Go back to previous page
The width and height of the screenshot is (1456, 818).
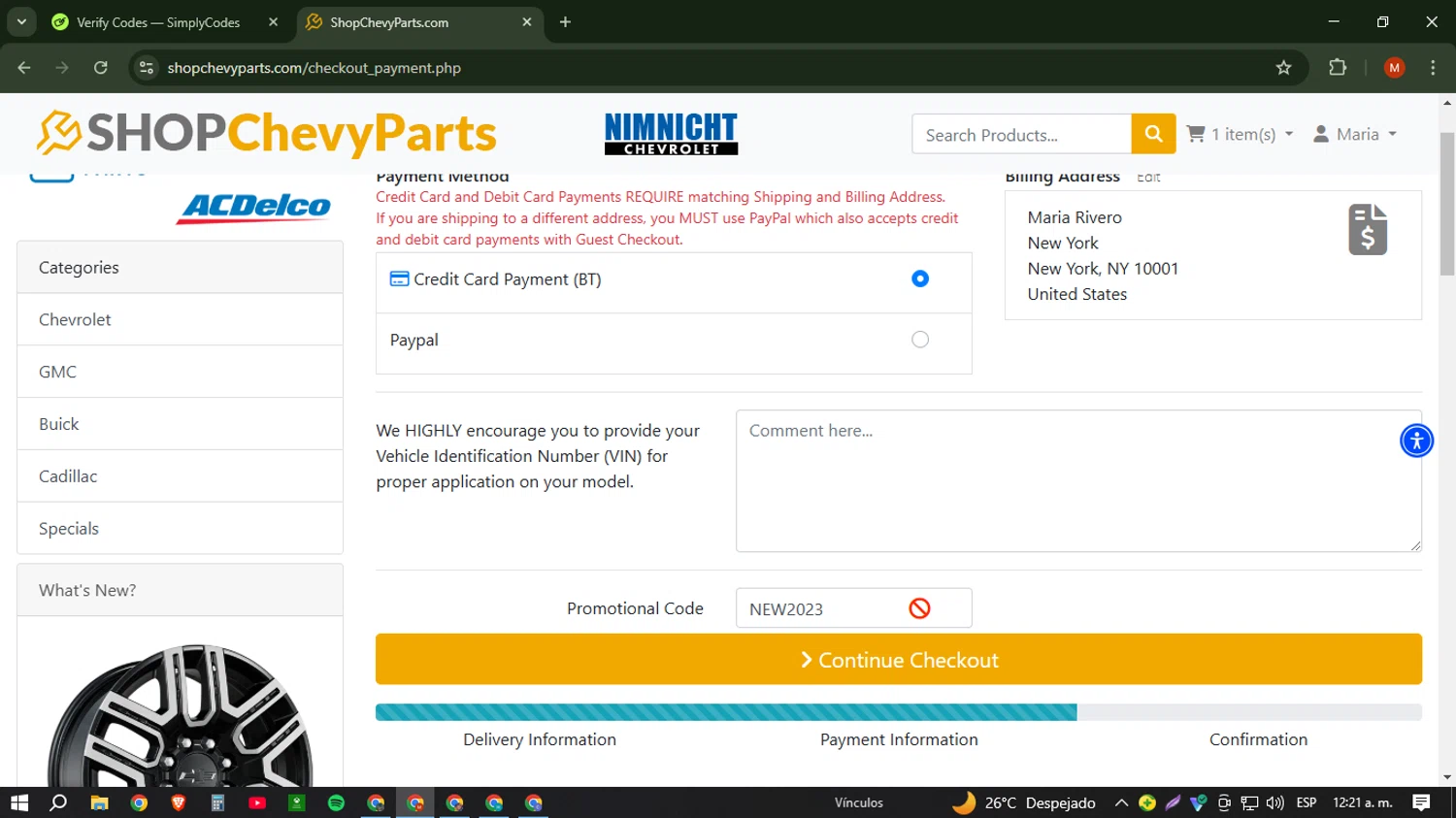point(24,68)
